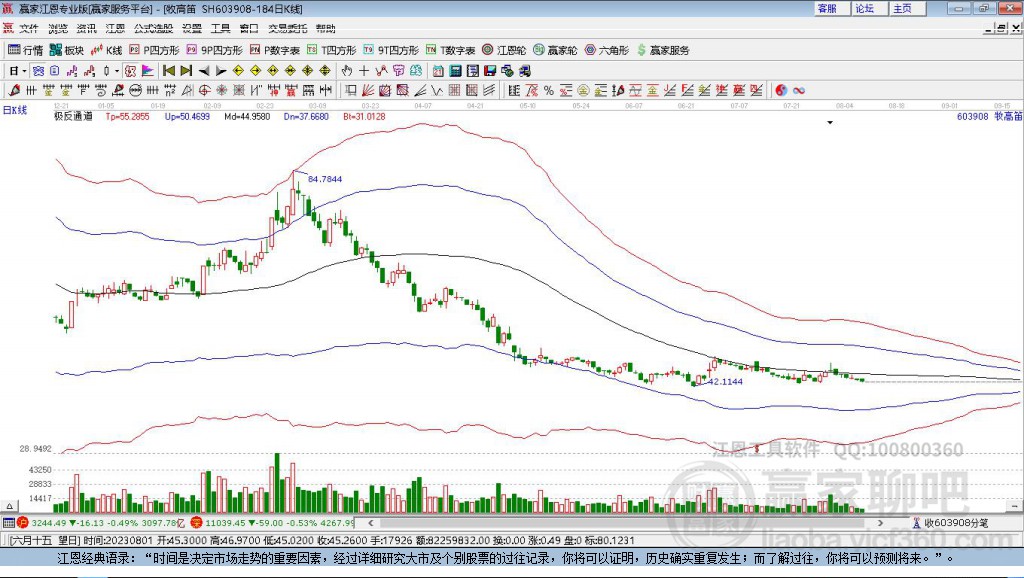Open the P数字表 tool
Screen dimensions: 1024x578
pyautogui.click(x=274, y=50)
